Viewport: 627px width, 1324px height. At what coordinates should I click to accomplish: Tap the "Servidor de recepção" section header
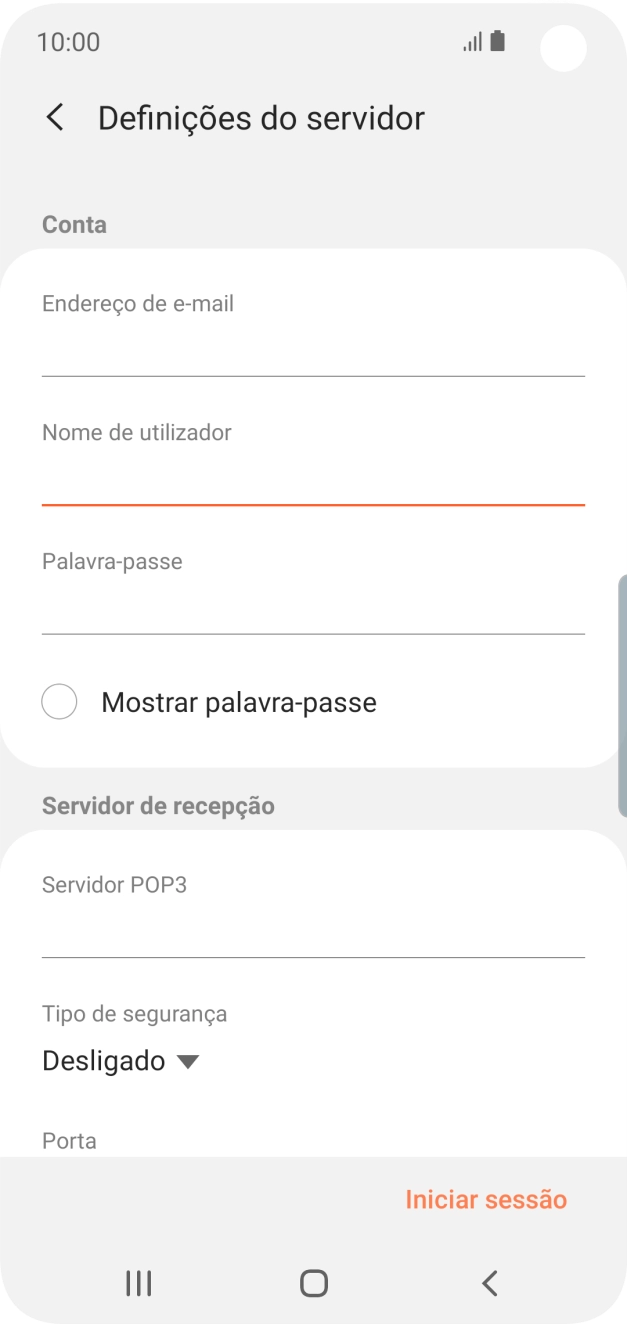point(157,805)
